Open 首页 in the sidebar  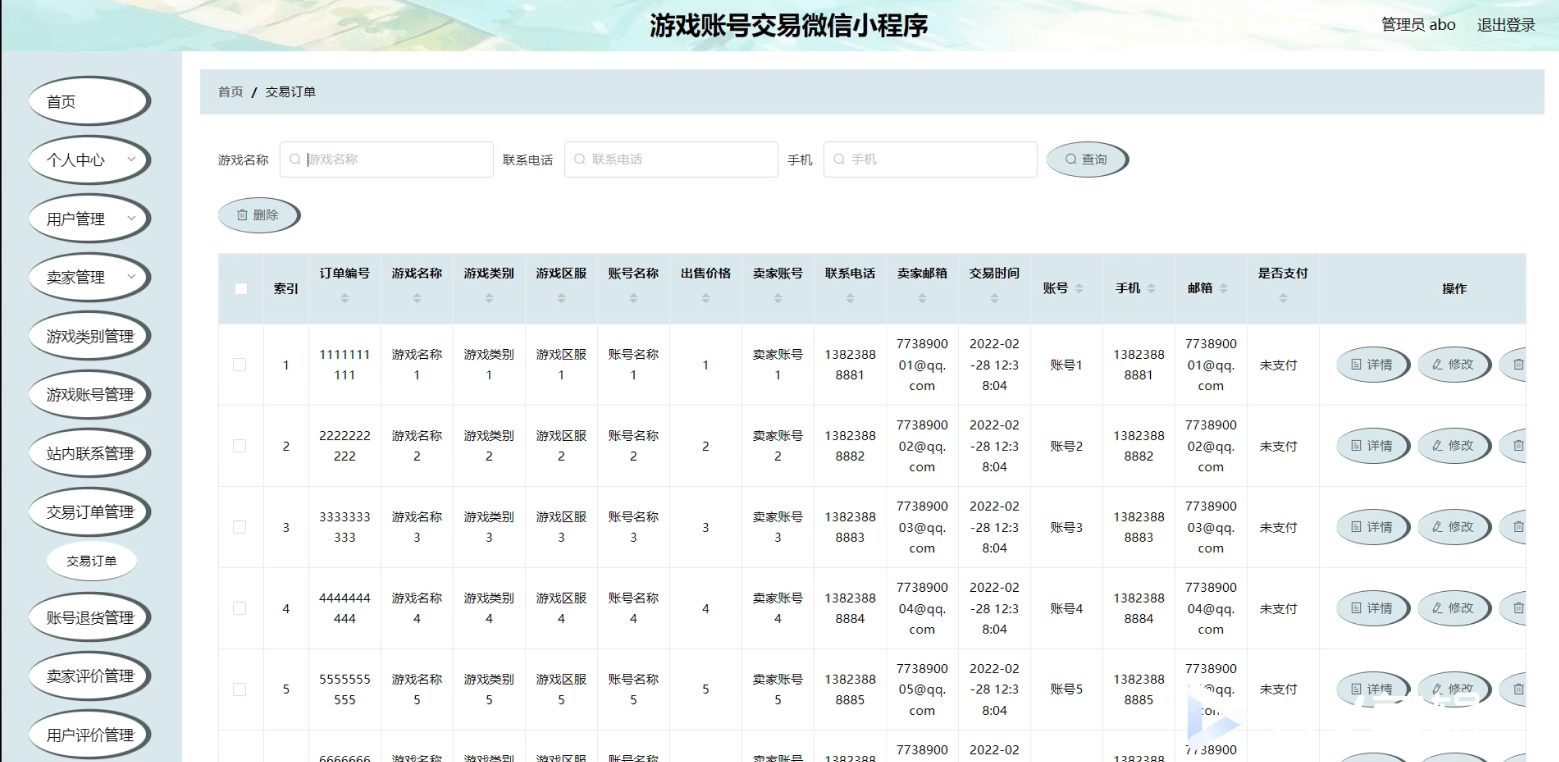(x=90, y=102)
